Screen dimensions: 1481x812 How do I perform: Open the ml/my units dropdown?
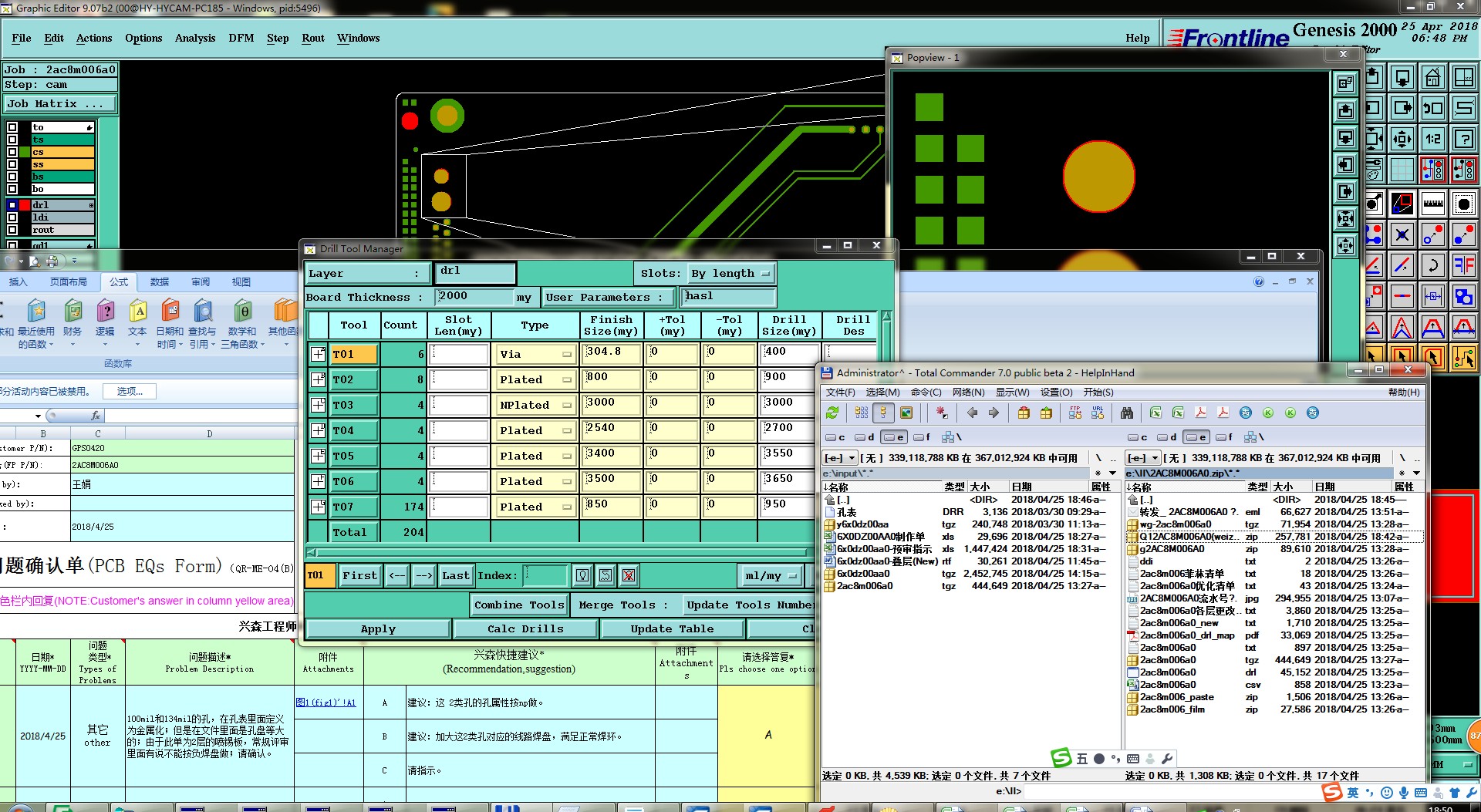tap(770, 576)
